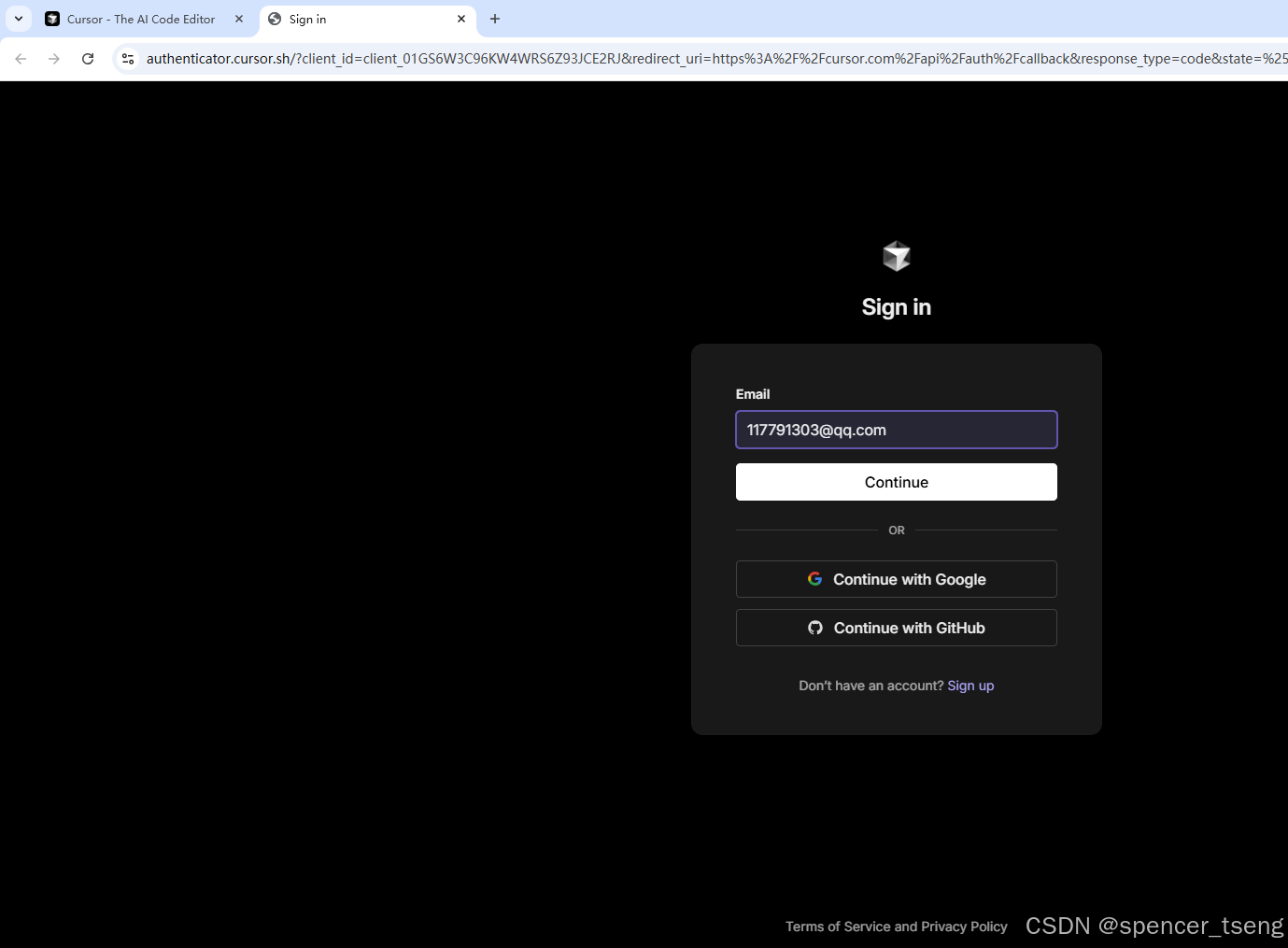1288x948 pixels.
Task: Close the Cursor - The AI Code Editor tab
Action: (x=239, y=19)
